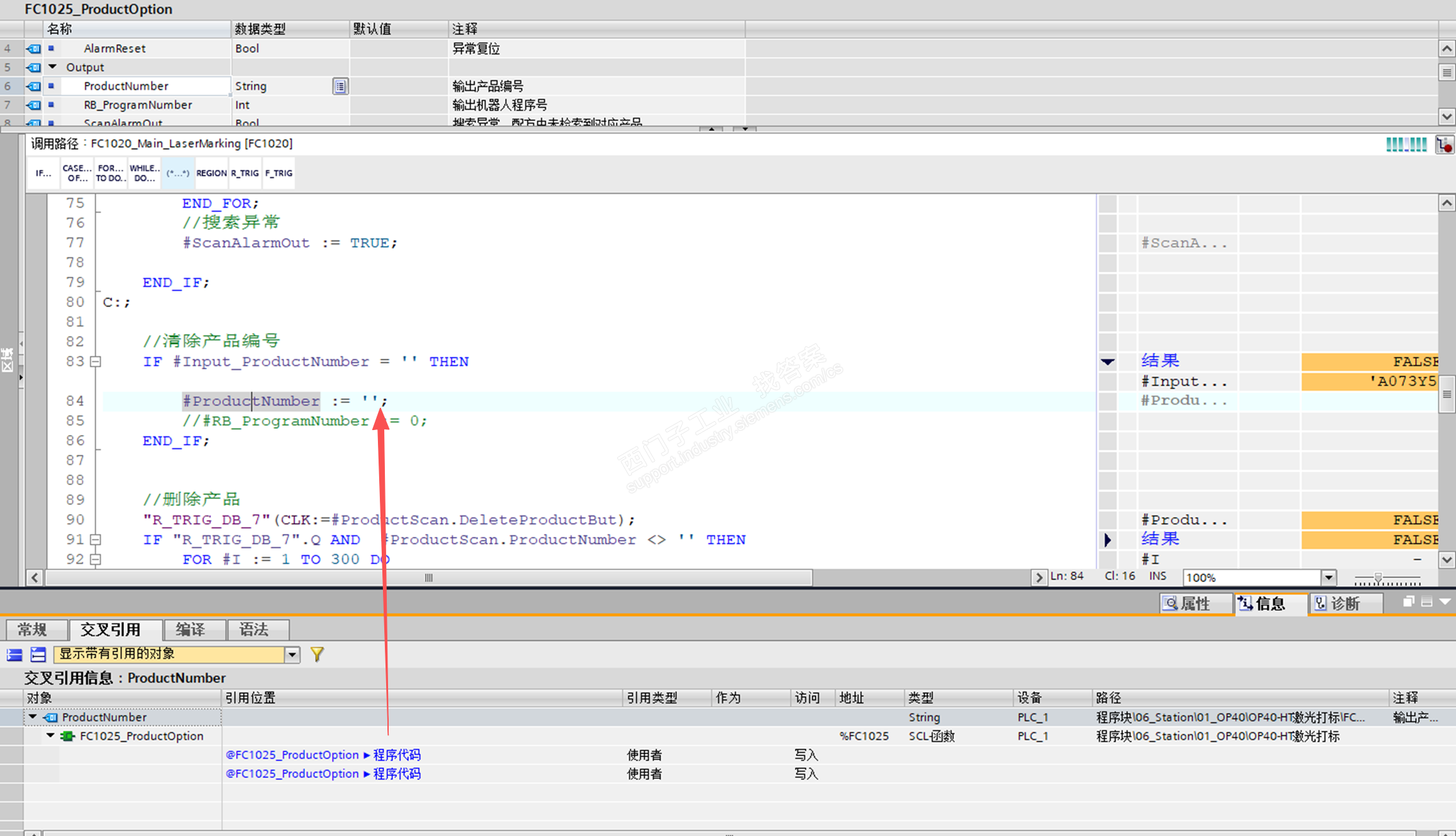Insert F_TRIG edge detection instruction

[279, 173]
